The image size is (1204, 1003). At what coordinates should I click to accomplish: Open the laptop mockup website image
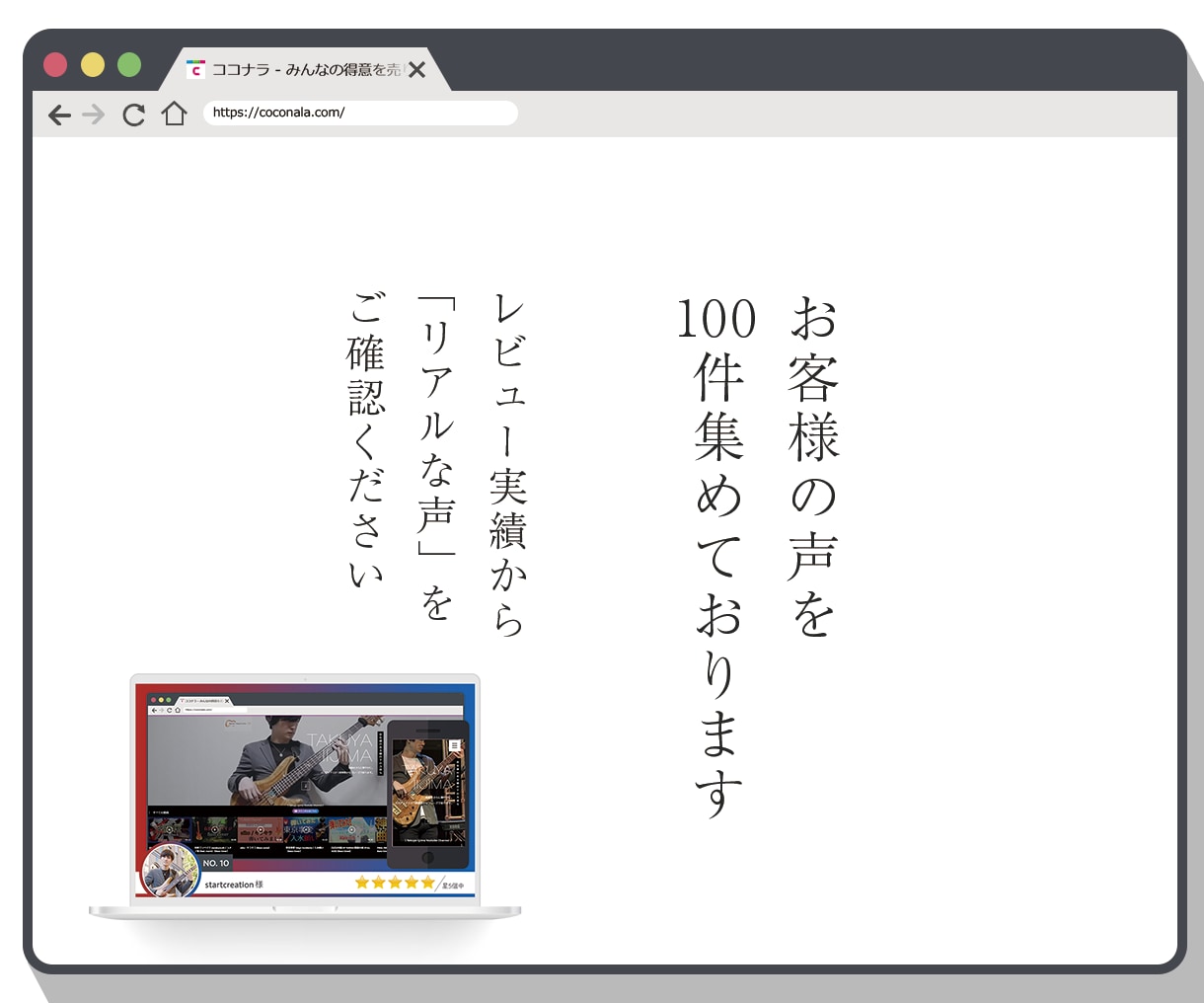point(305,796)
